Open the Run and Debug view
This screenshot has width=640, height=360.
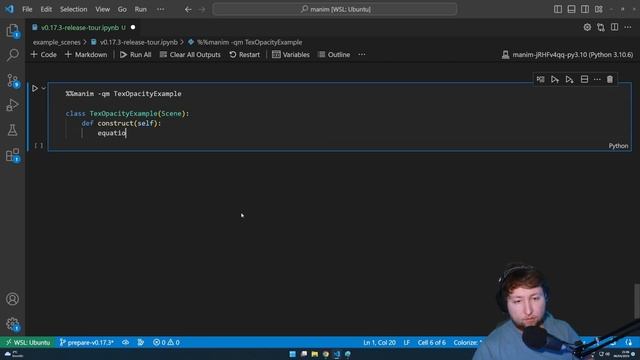12,105
